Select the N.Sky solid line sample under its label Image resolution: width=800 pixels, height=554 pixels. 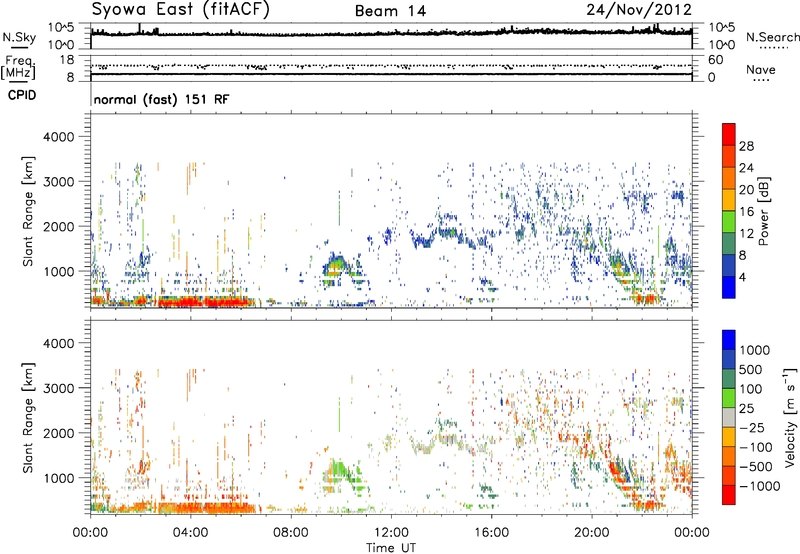coord(19,47)
